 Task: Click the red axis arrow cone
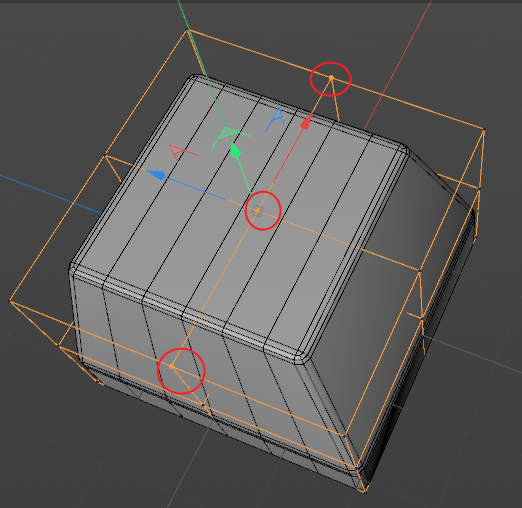[x=306, y=123]
